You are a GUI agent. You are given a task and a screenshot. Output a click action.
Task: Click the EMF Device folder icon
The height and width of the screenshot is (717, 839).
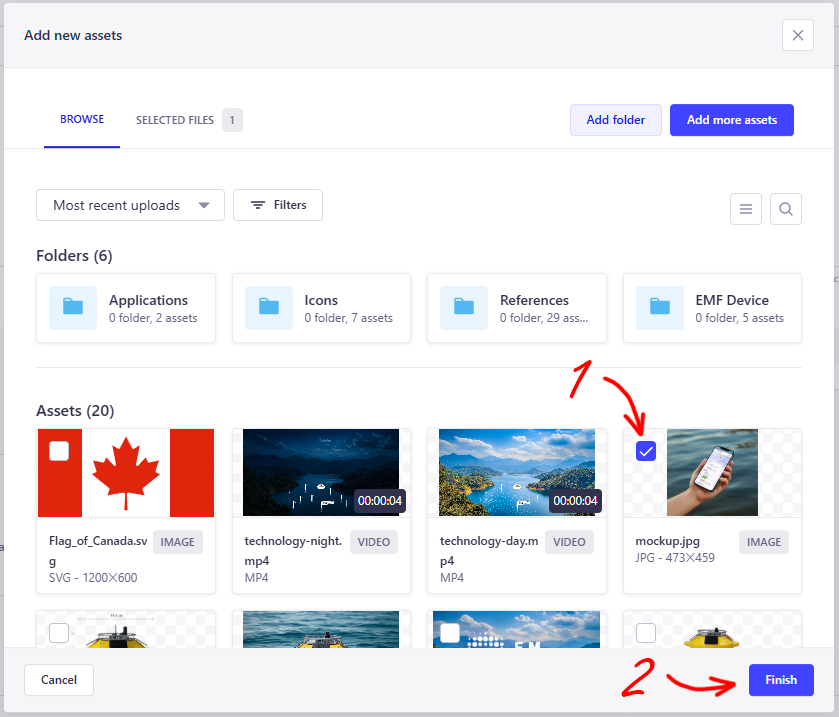(x=660, y=308)
